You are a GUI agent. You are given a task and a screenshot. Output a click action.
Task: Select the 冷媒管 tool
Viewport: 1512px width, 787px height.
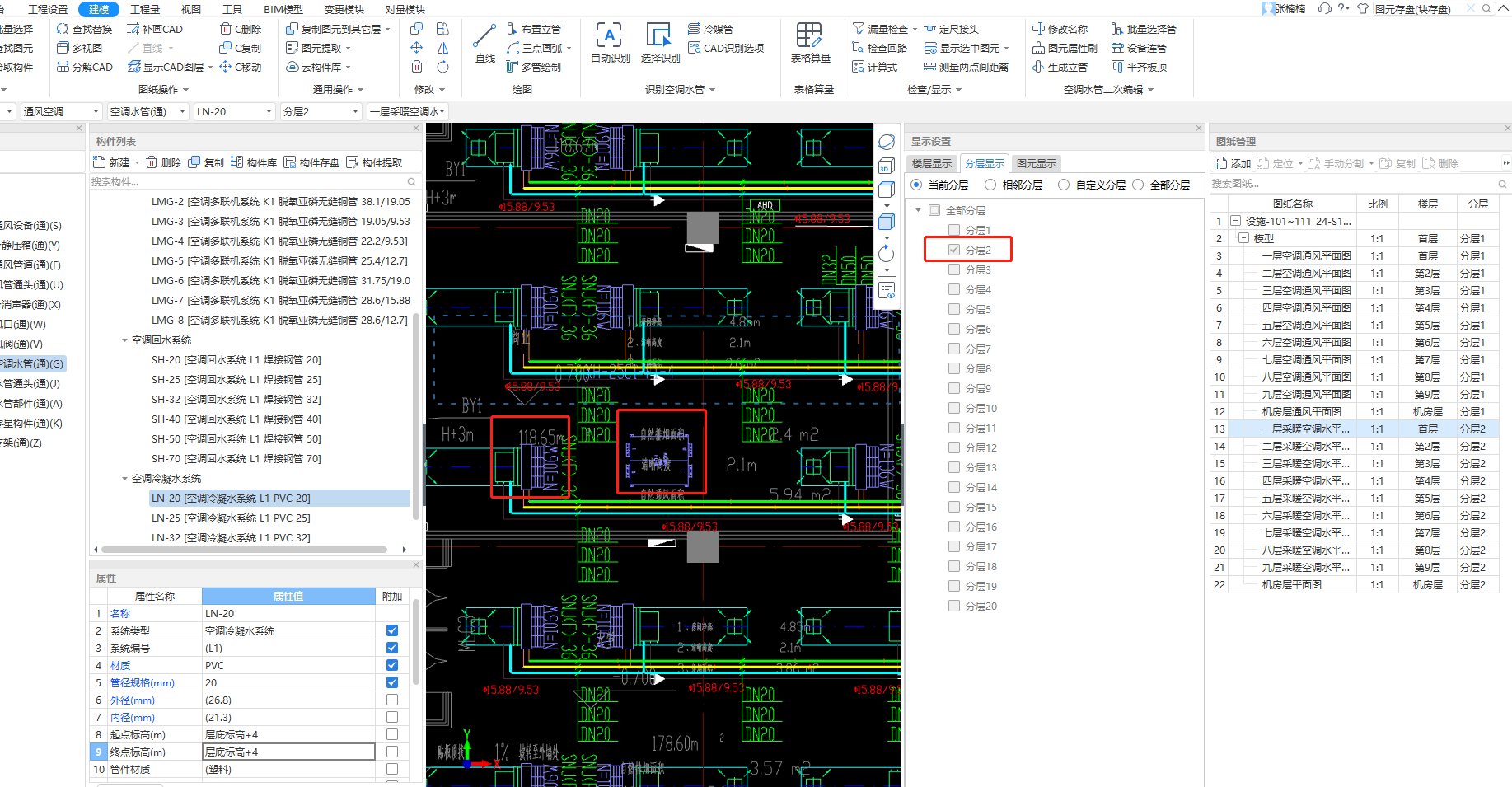coord(710,29)
